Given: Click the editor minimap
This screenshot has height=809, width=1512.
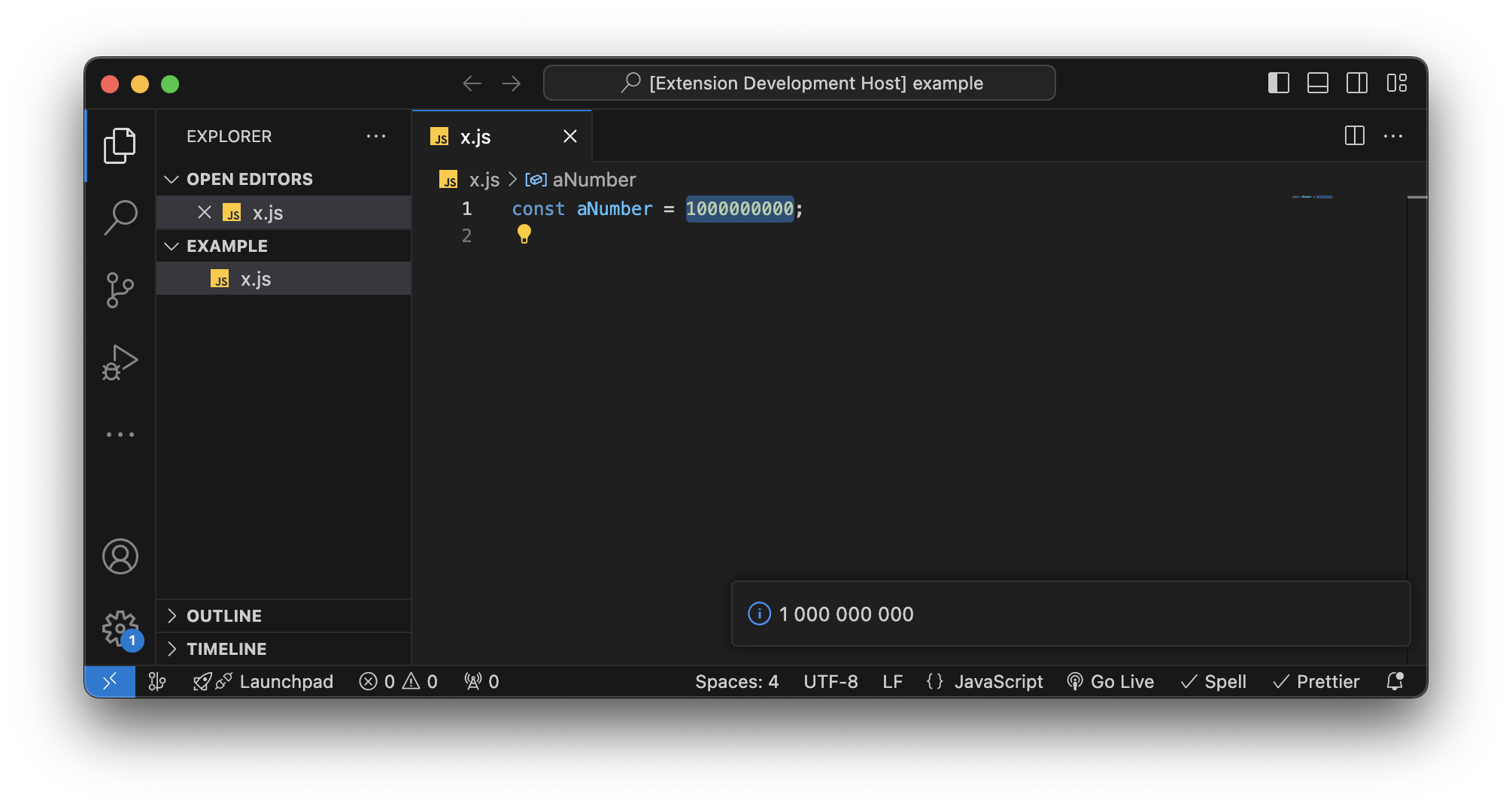Looking at the screenshot, I should tap(1313, 197).
